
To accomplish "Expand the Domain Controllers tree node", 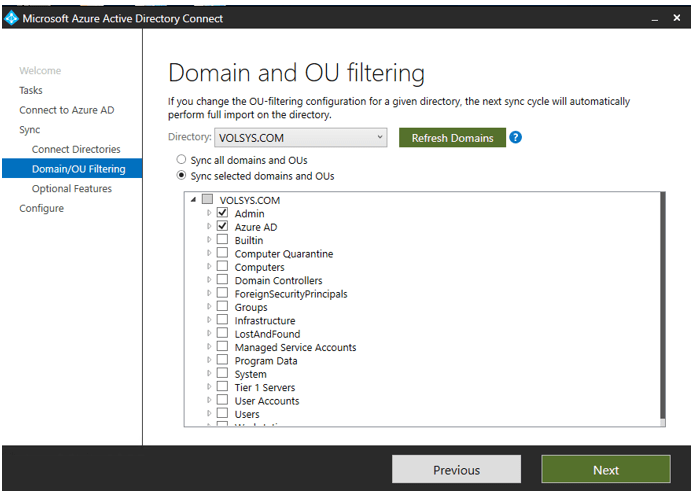I will click(209, 281).
